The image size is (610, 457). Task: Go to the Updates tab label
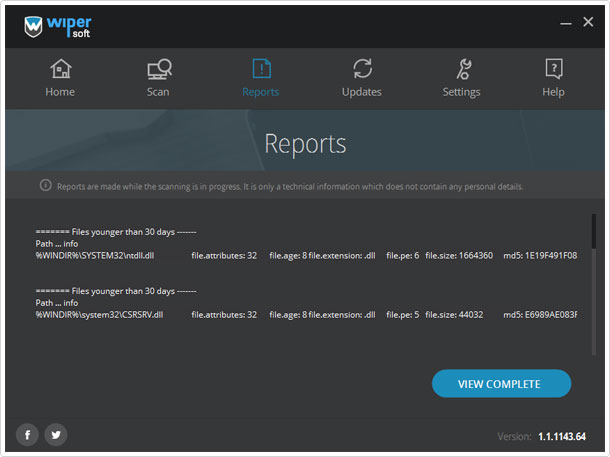click(362, 92)
